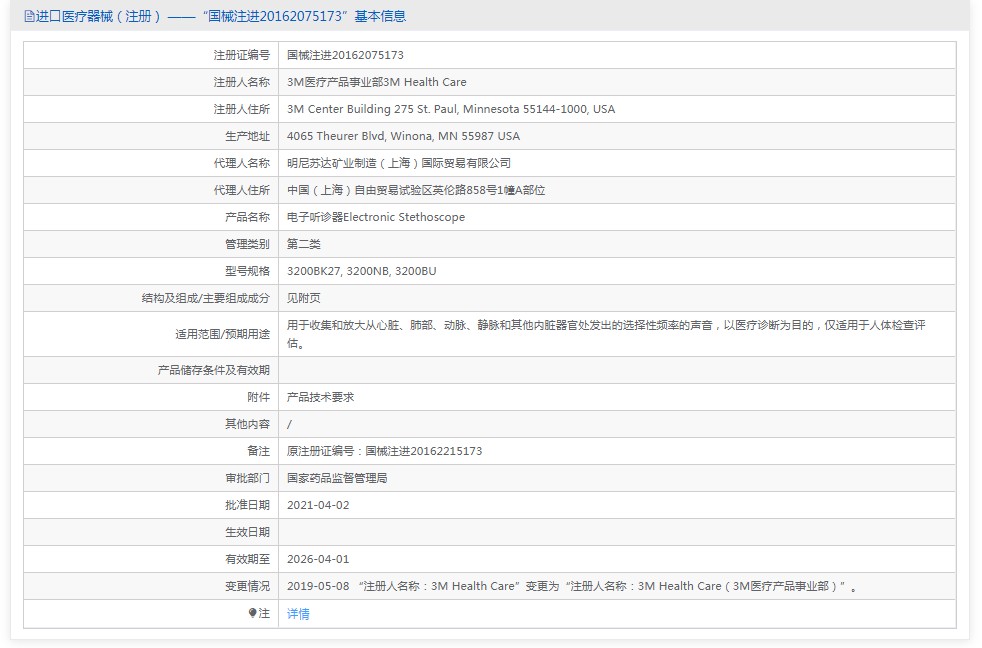Click production address 4065 Theurer Blvd

(403, 137)
